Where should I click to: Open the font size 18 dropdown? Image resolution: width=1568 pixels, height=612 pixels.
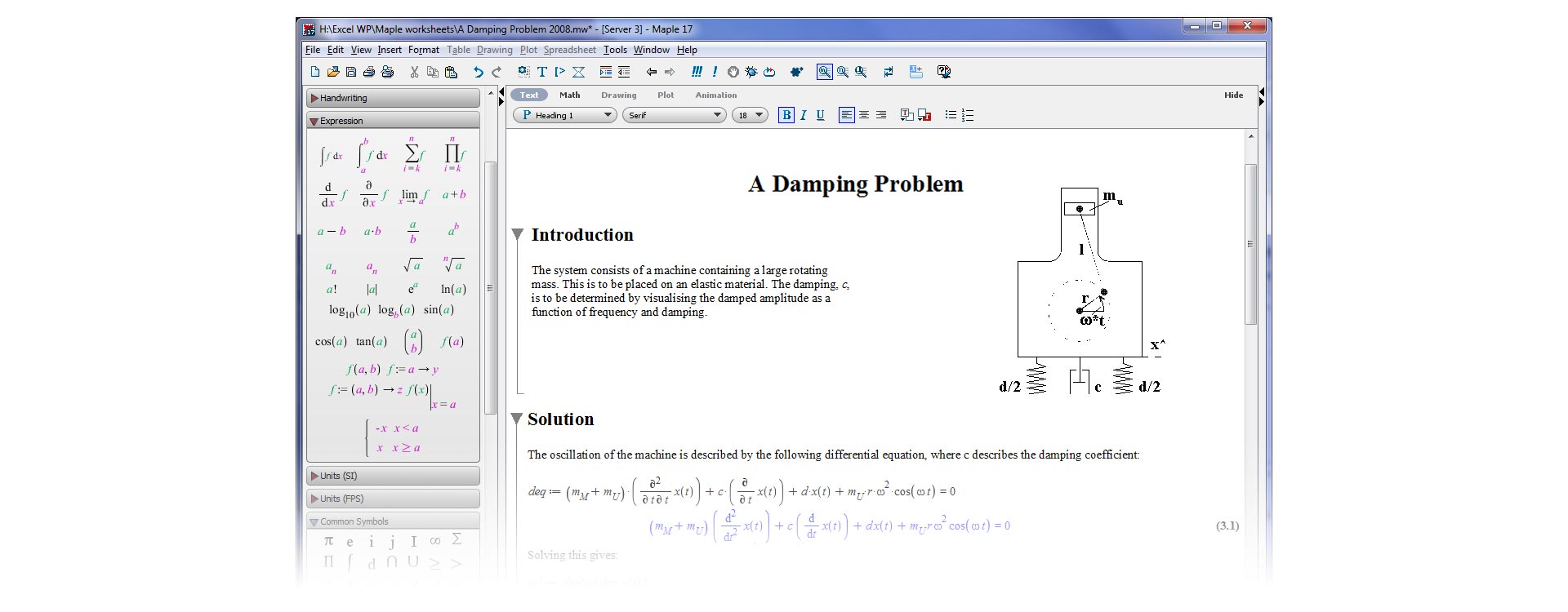pyautogui.click(x=750, y=115)
